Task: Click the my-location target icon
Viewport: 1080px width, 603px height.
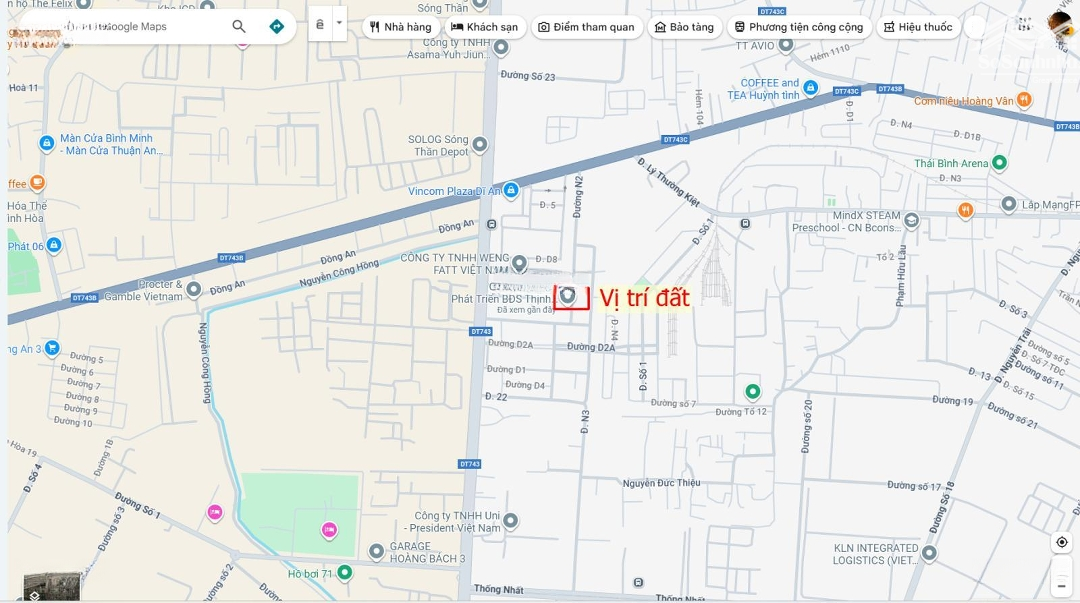Action: point(1061,541)
